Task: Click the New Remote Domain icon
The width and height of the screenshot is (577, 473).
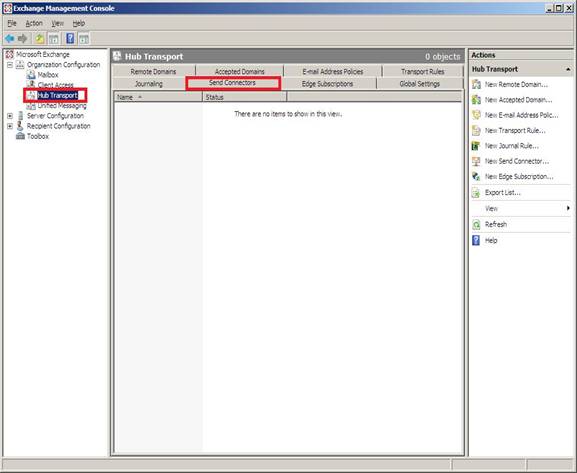Action: pyautogui.click(x=476, y=84)
